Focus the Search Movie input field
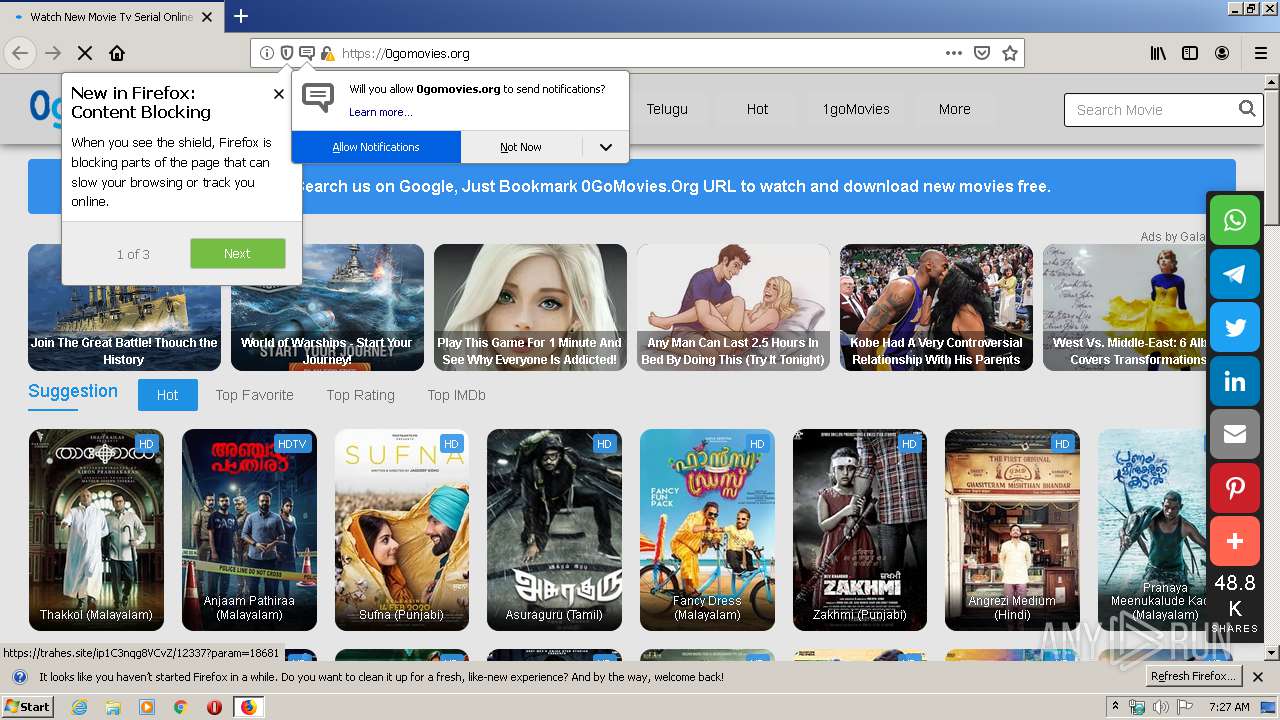Image resolution: width=1280 pixels, height=720 pixels. click(1150, 109)
